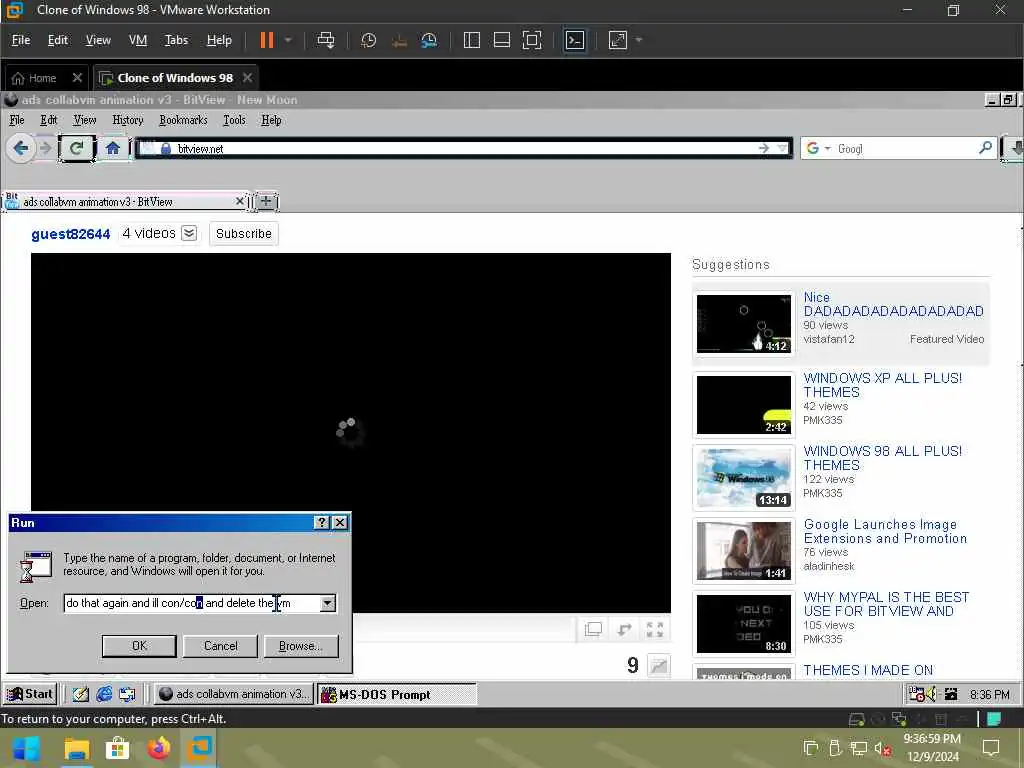Open the host notification center icon
Viewport: 1024px width, 768px height.
[991, 748]
